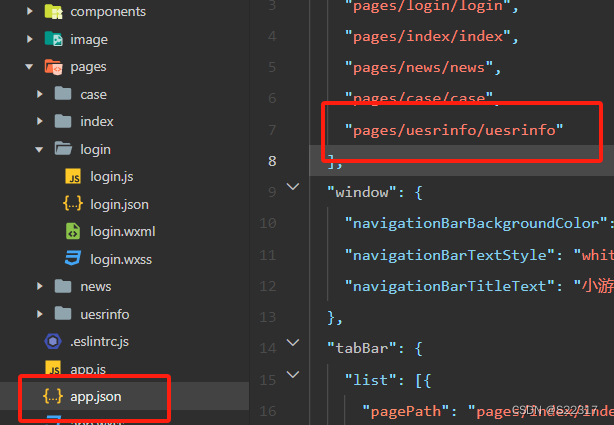
Task: Select the login folder name
Action: click(96, 149)
